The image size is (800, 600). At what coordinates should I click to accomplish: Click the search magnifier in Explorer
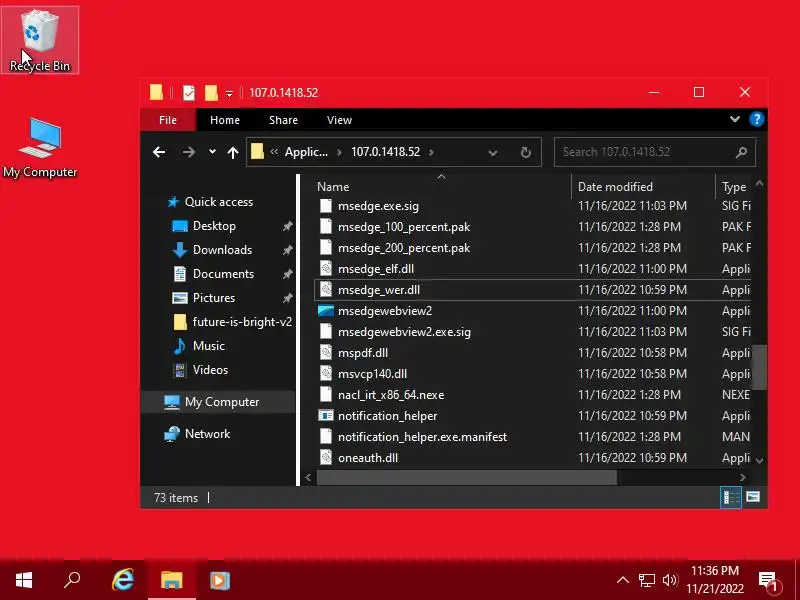point(741,152)
